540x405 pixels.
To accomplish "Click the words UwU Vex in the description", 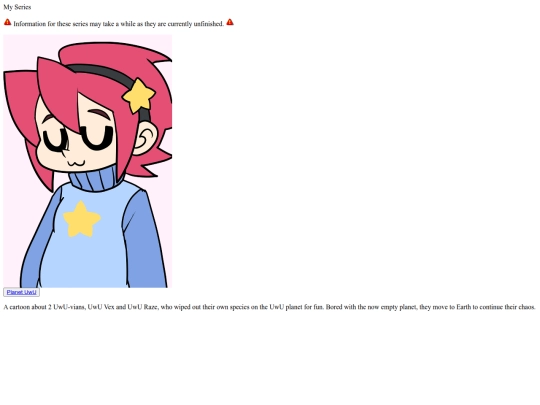I will pos(101,307).
